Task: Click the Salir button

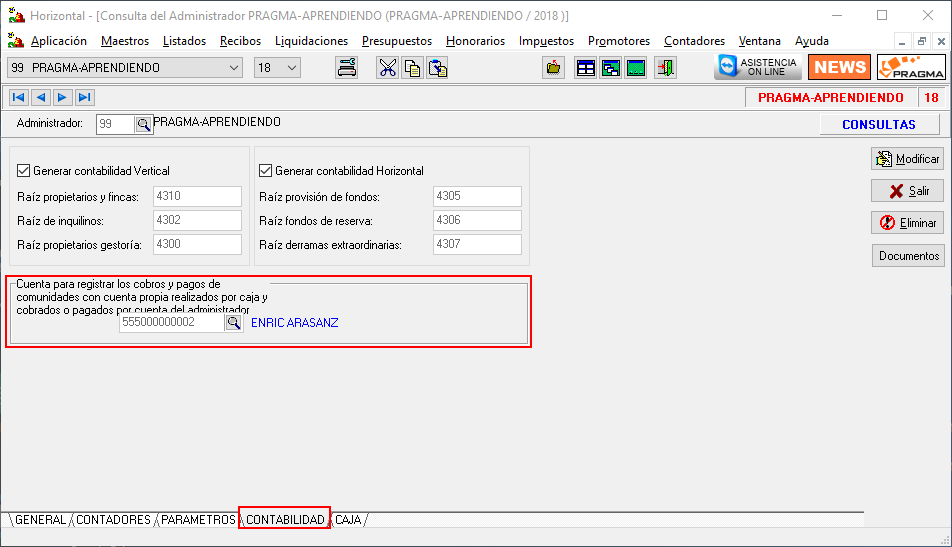Action: pyautogui.click(x=908, y=191)
